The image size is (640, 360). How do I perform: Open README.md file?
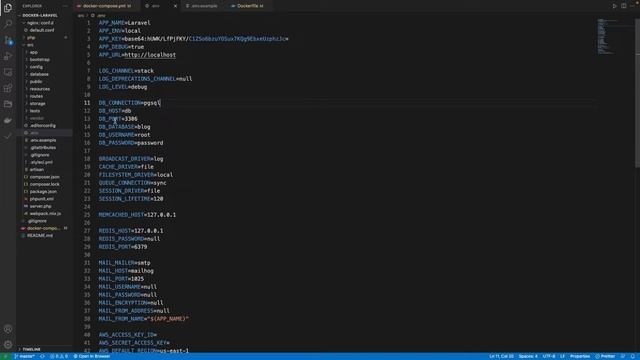pyautogui.click(x=40, y=236)
